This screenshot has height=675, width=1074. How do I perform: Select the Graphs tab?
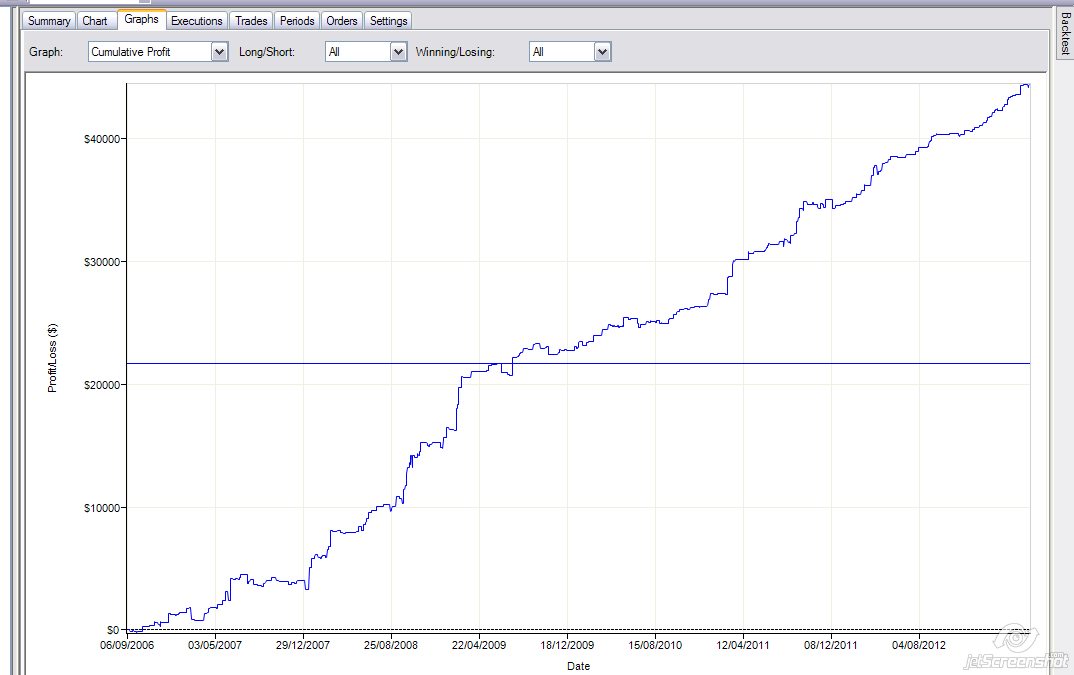click(x=141, y=20)
